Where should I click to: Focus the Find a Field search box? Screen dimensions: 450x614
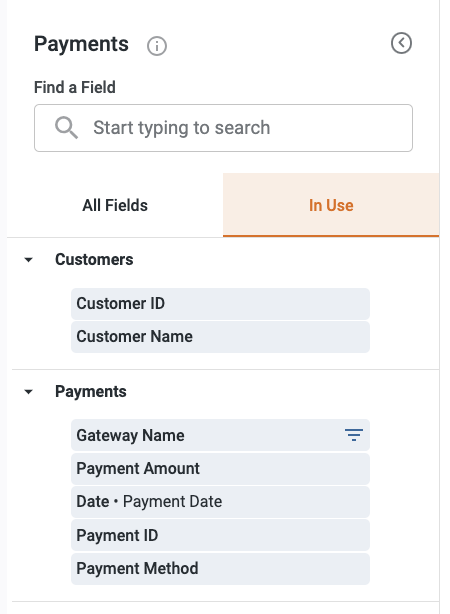(x=223, y=128)
